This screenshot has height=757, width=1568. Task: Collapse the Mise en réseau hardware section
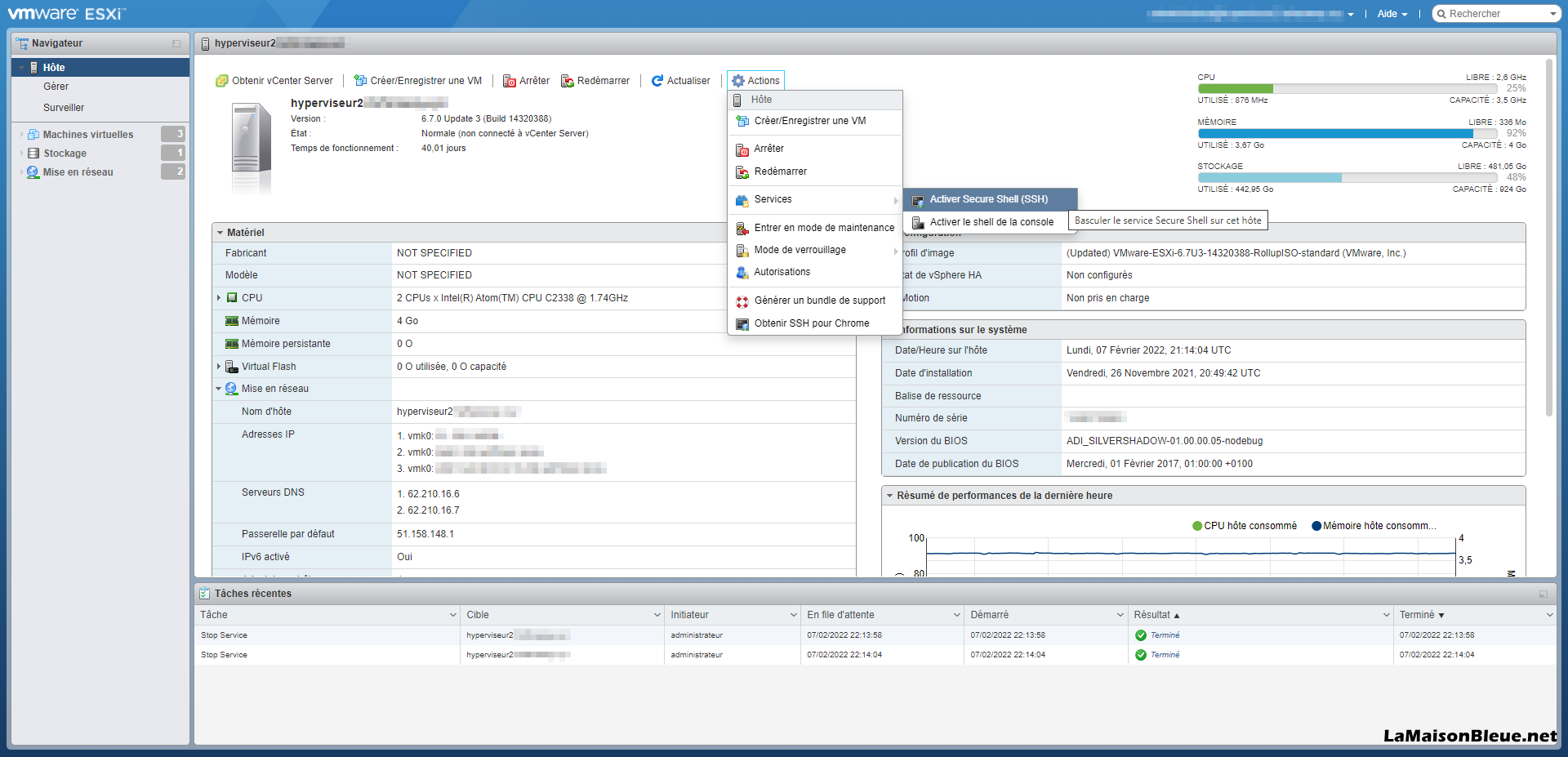219,389
